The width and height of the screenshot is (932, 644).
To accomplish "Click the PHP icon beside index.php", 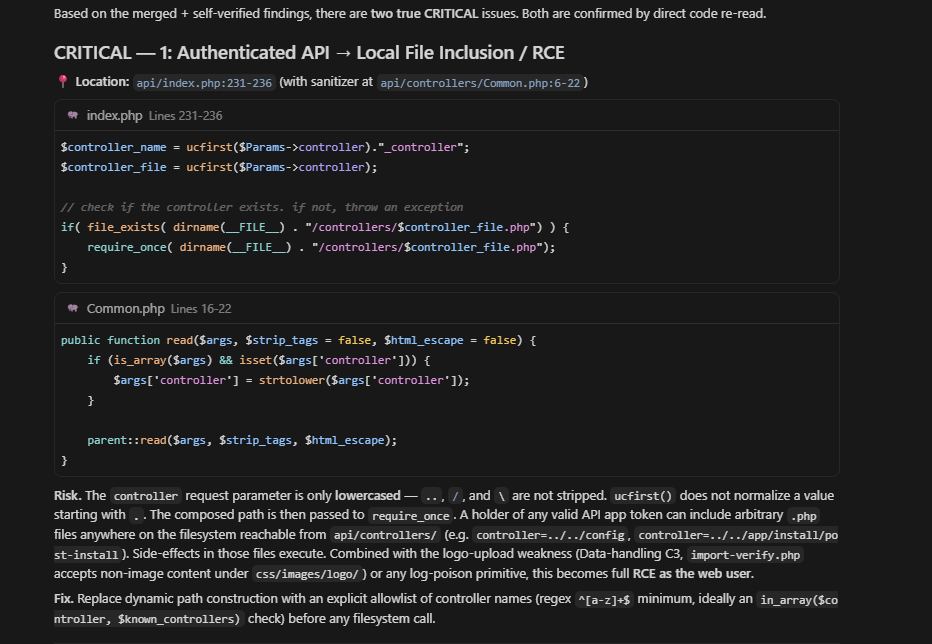I will pyautogui.click(x=73, y=115).
